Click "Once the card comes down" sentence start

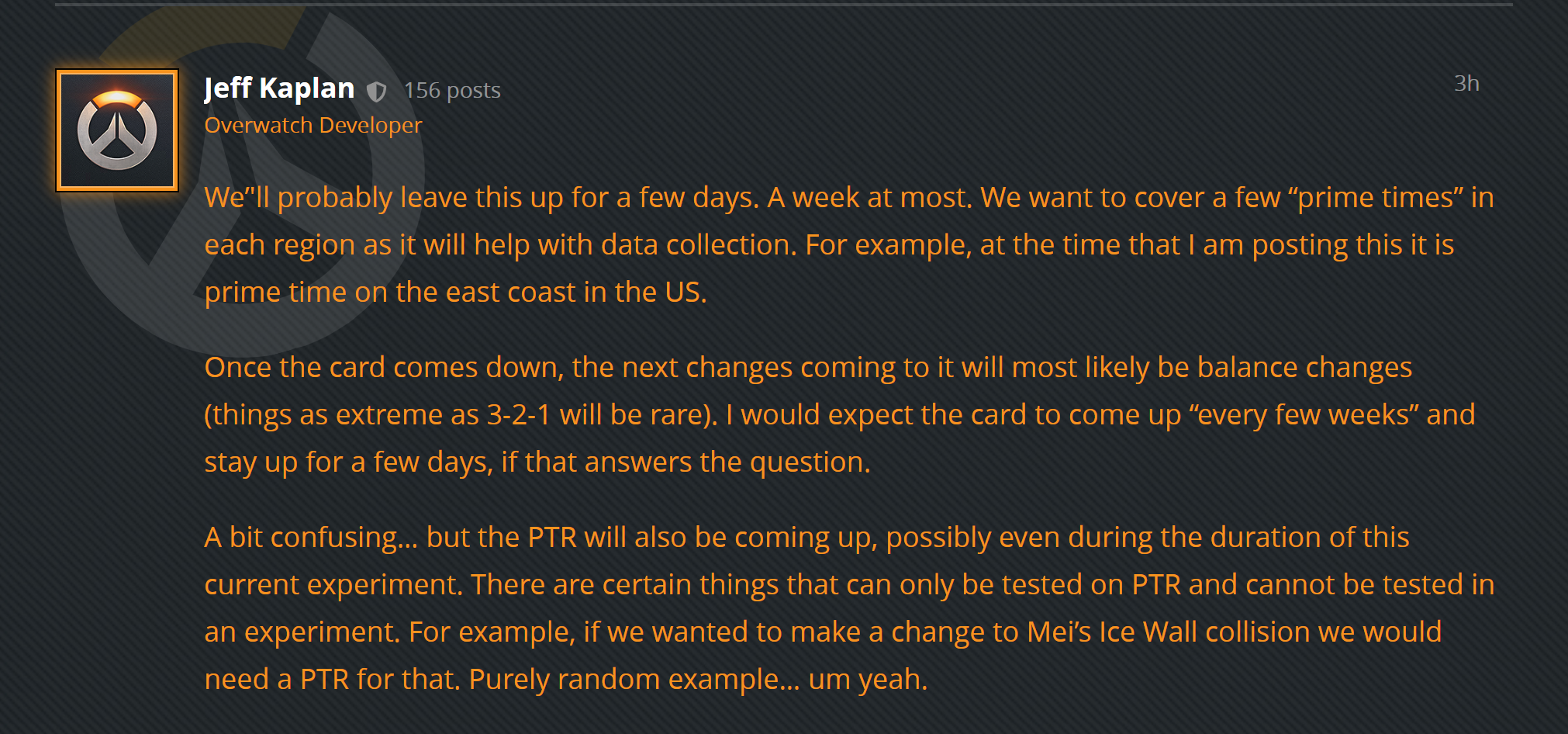pos(384,367)
